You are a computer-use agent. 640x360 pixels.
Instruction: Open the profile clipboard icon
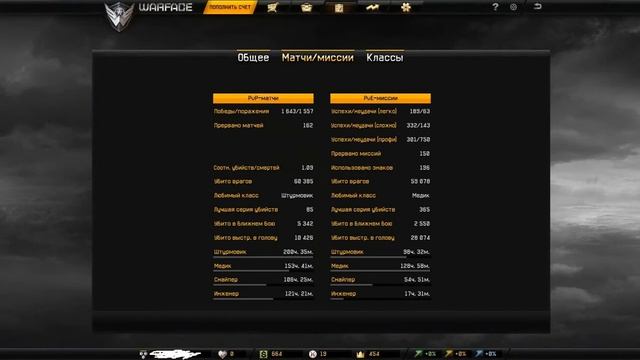(x=339, y=8)
